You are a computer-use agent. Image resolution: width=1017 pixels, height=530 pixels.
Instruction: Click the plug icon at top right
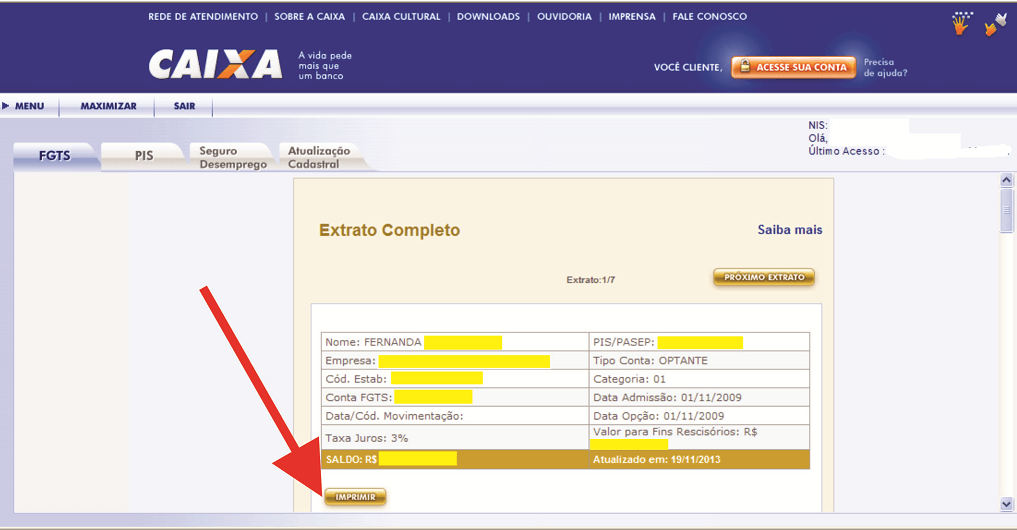995,24
